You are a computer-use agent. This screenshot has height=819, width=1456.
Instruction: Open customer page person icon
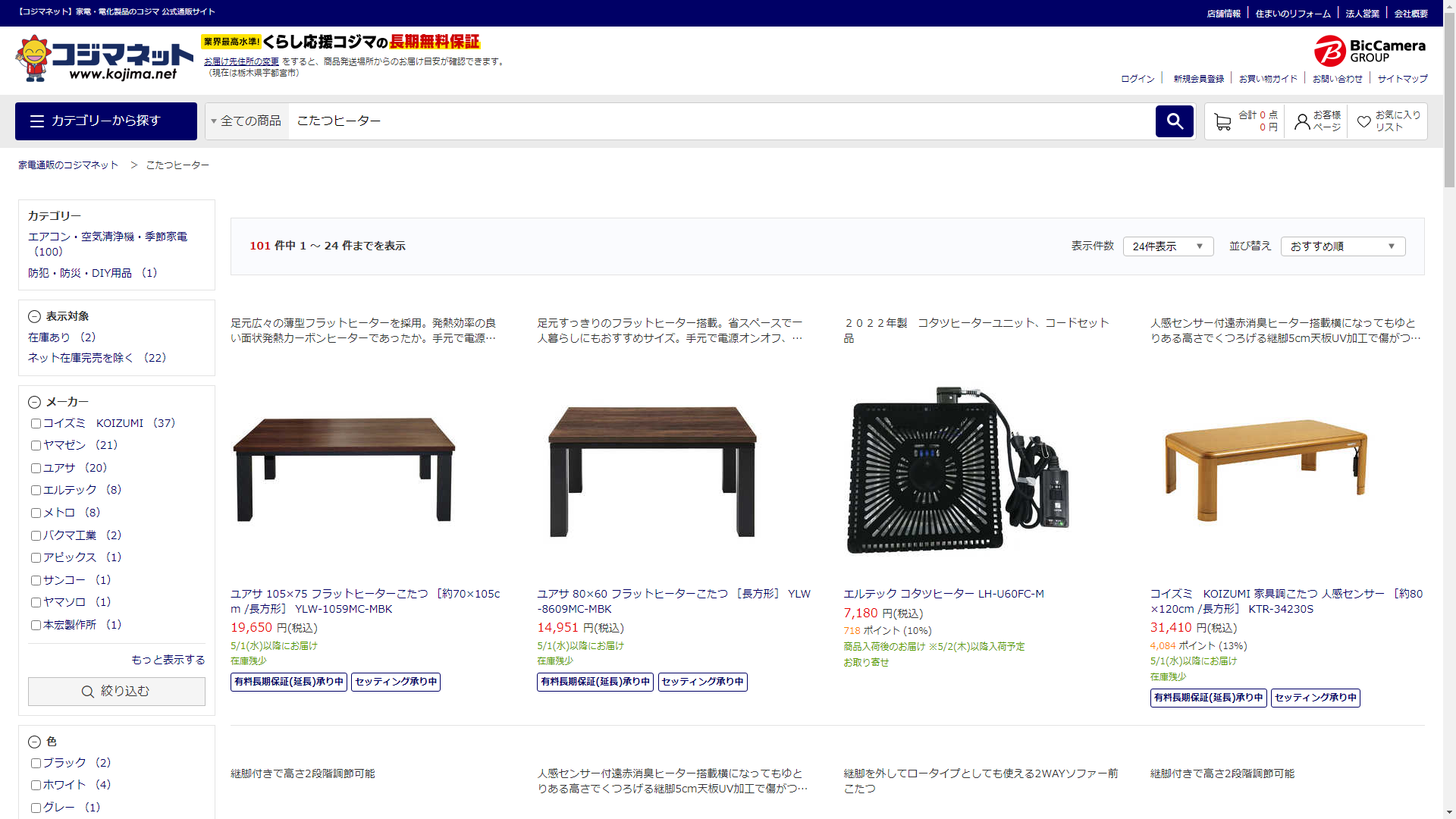[x=1302, y=121]
